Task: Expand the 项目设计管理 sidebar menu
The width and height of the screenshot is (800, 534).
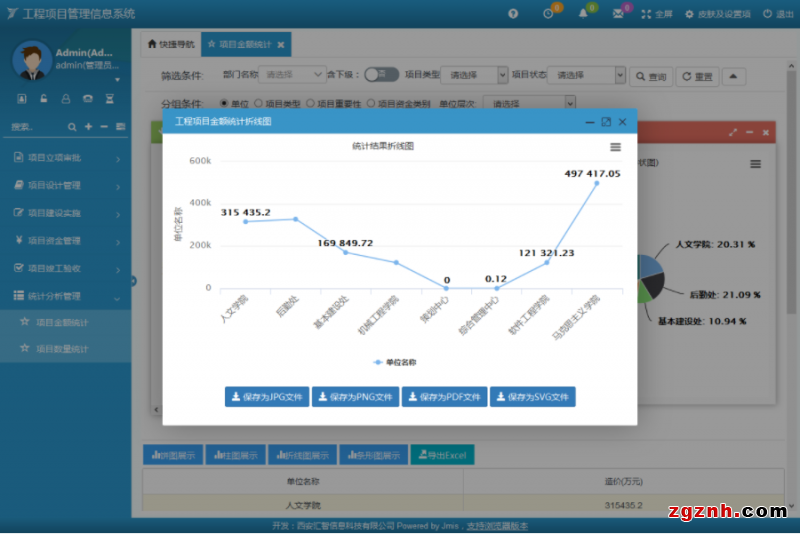Action: pyautogui.click(x=66, y=185)
